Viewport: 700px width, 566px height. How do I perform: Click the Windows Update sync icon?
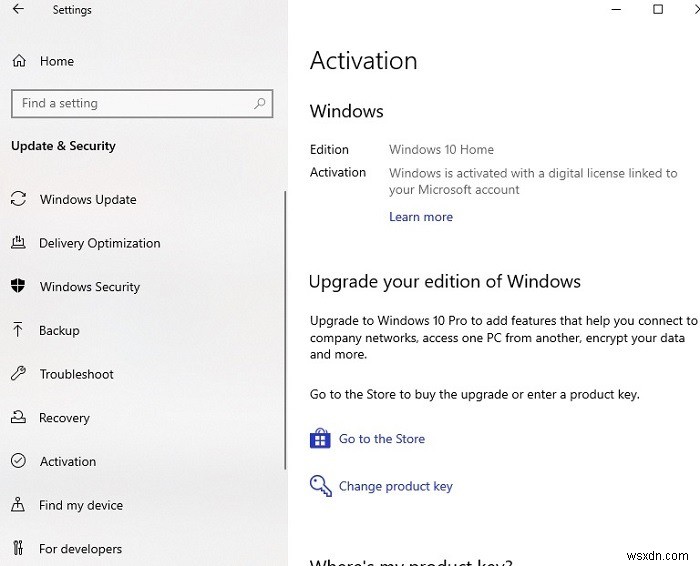[18, 199]
